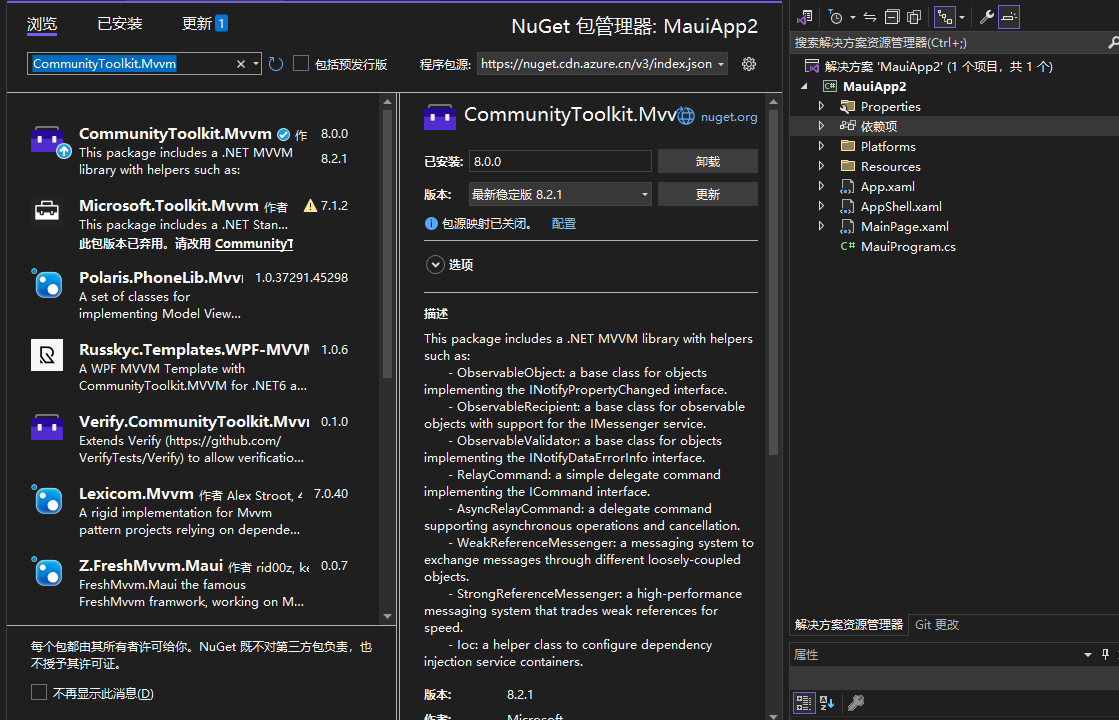
Task: Click the Verify.CommunityToolkit.Mvvm package icon
Action: 47,427
